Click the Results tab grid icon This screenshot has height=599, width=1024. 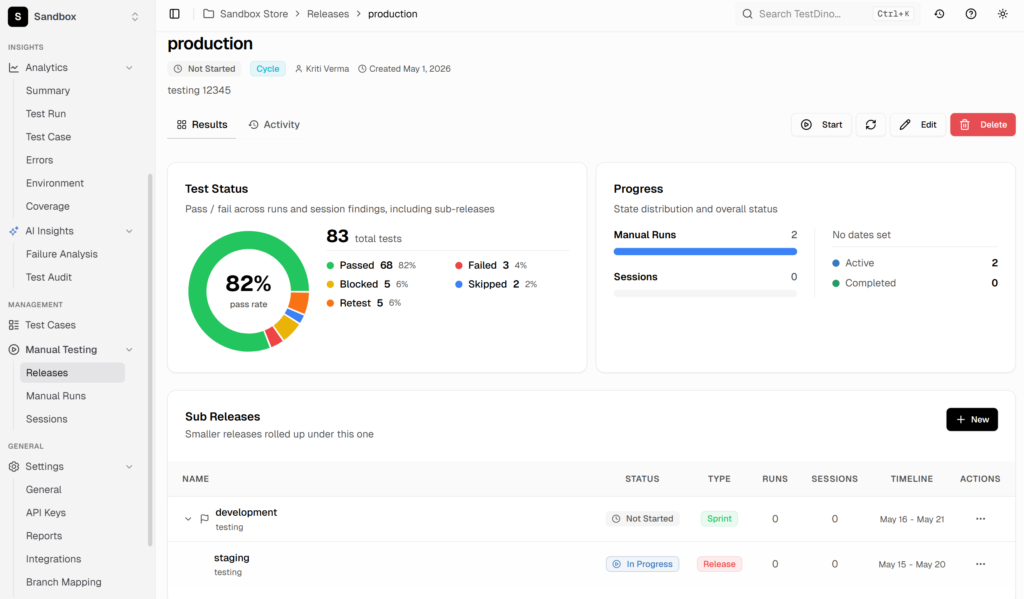(182, 124)
